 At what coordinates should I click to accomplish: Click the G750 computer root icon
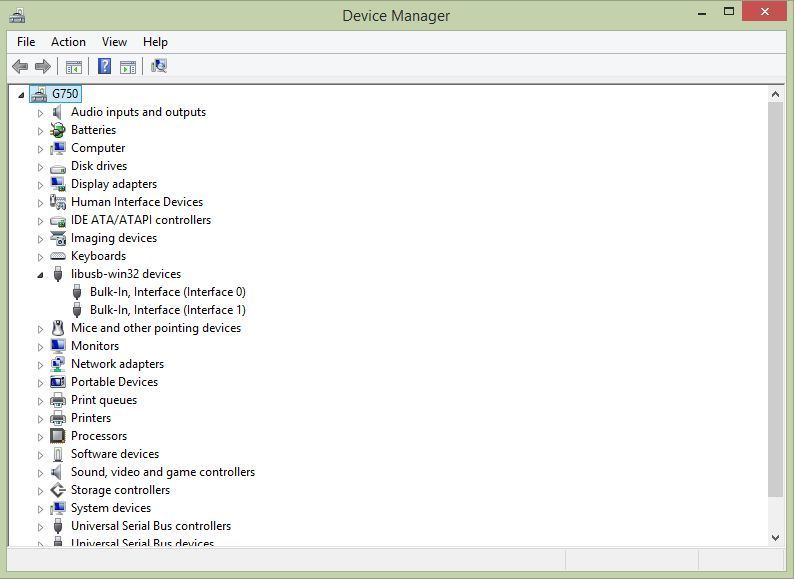(38, 94)
